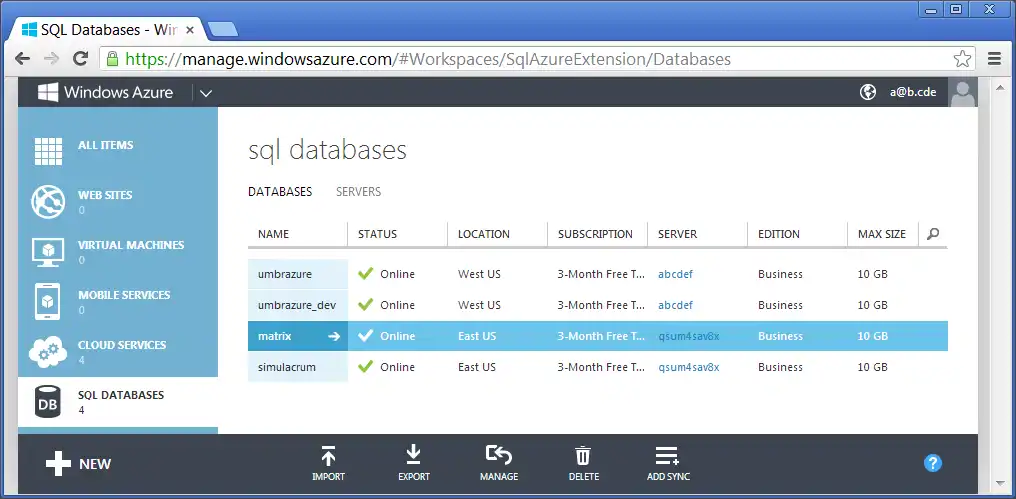The width and height of the screenshot is (1016, 499).
Task: Go back with browser back arrow
Action: click(x=23, y=59)
